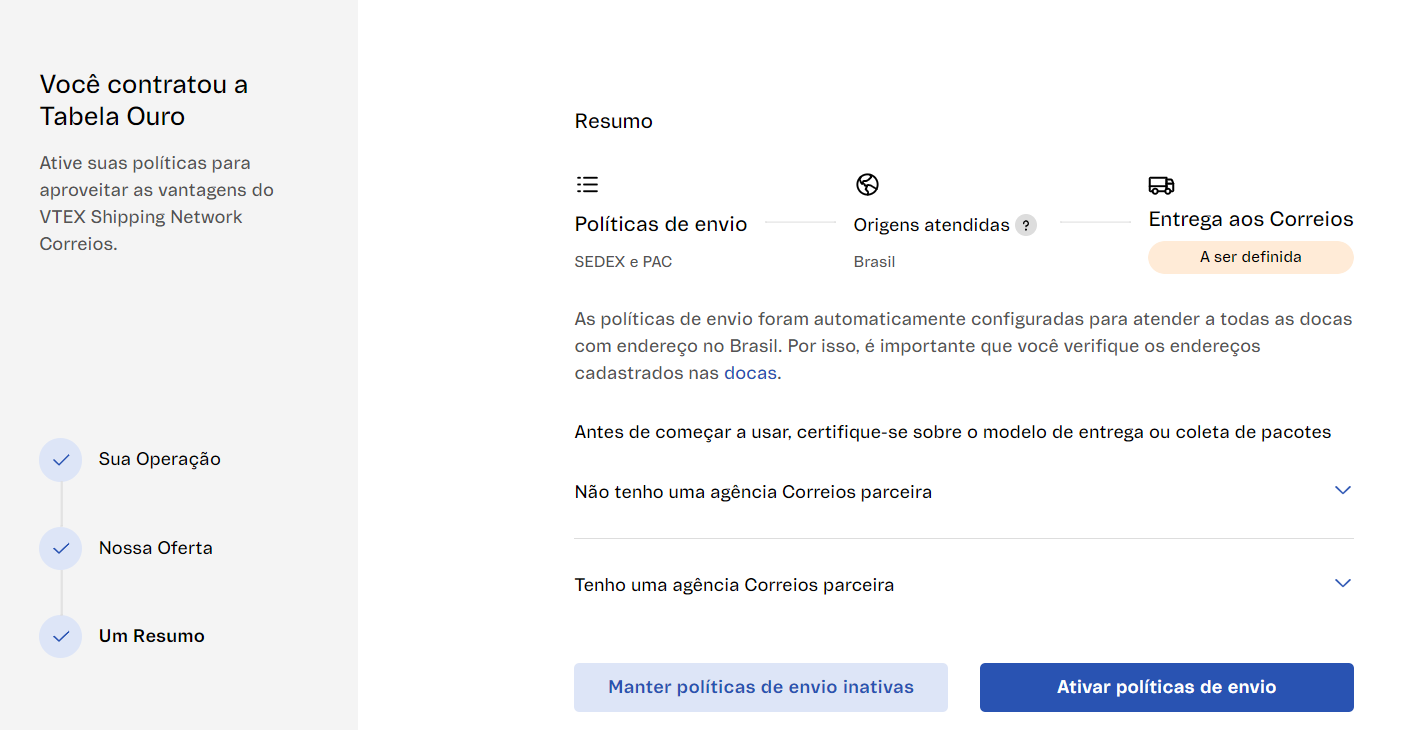Select the checkmark icon beside Nossa Oferta

point(60,548)
